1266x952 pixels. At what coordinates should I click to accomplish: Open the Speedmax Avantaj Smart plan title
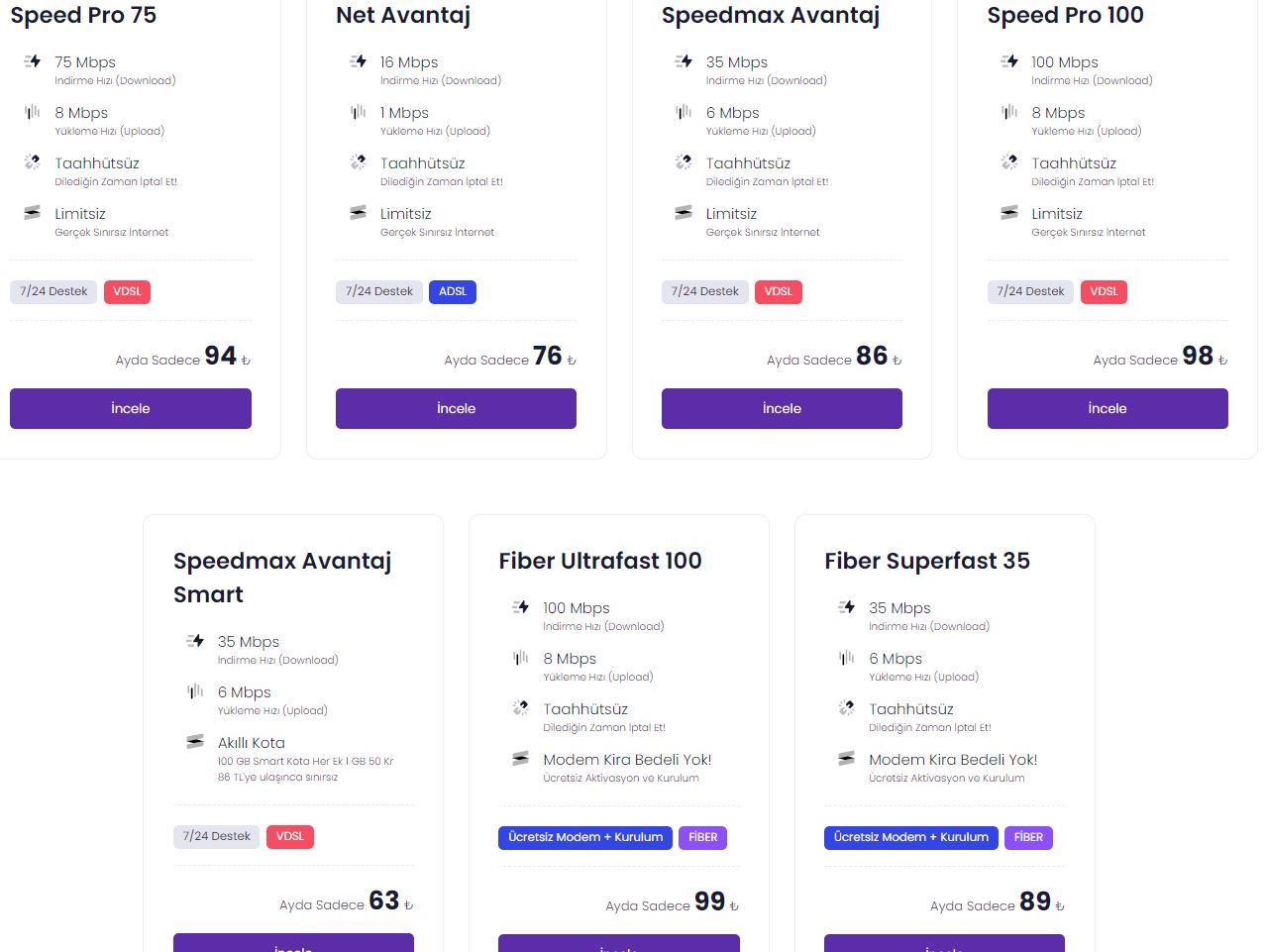tap(282, 578)
